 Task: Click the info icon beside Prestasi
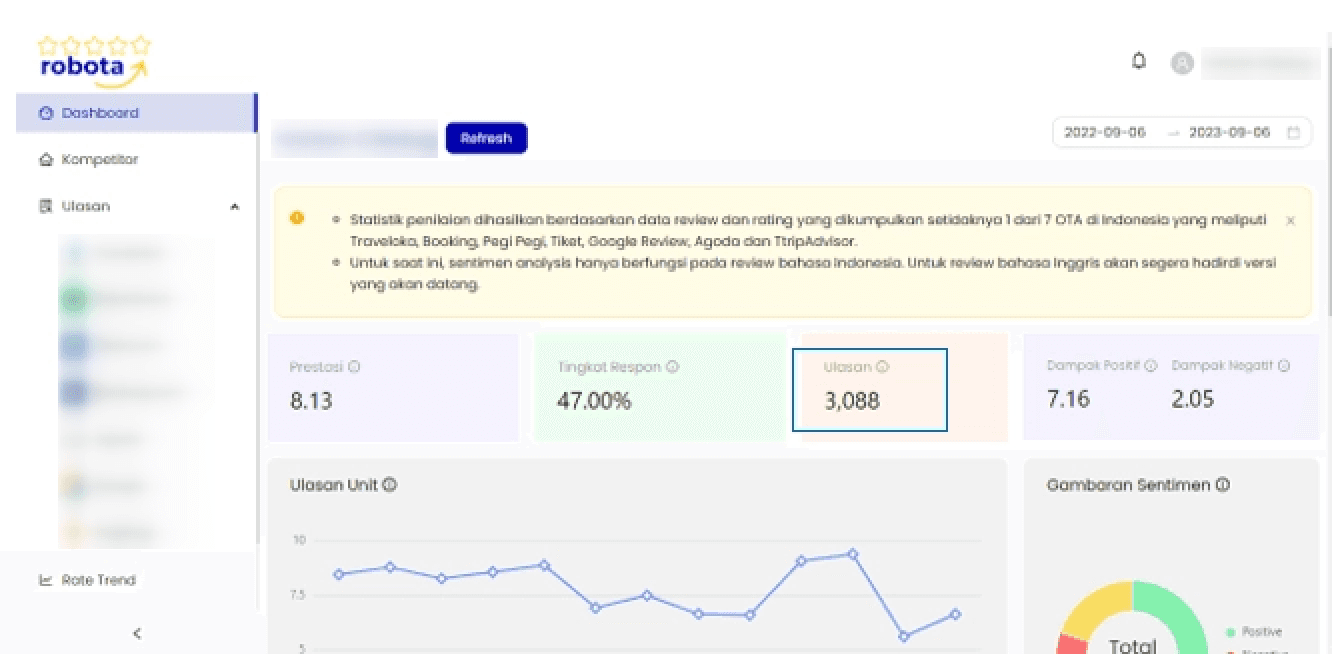[x=354, y=367]
